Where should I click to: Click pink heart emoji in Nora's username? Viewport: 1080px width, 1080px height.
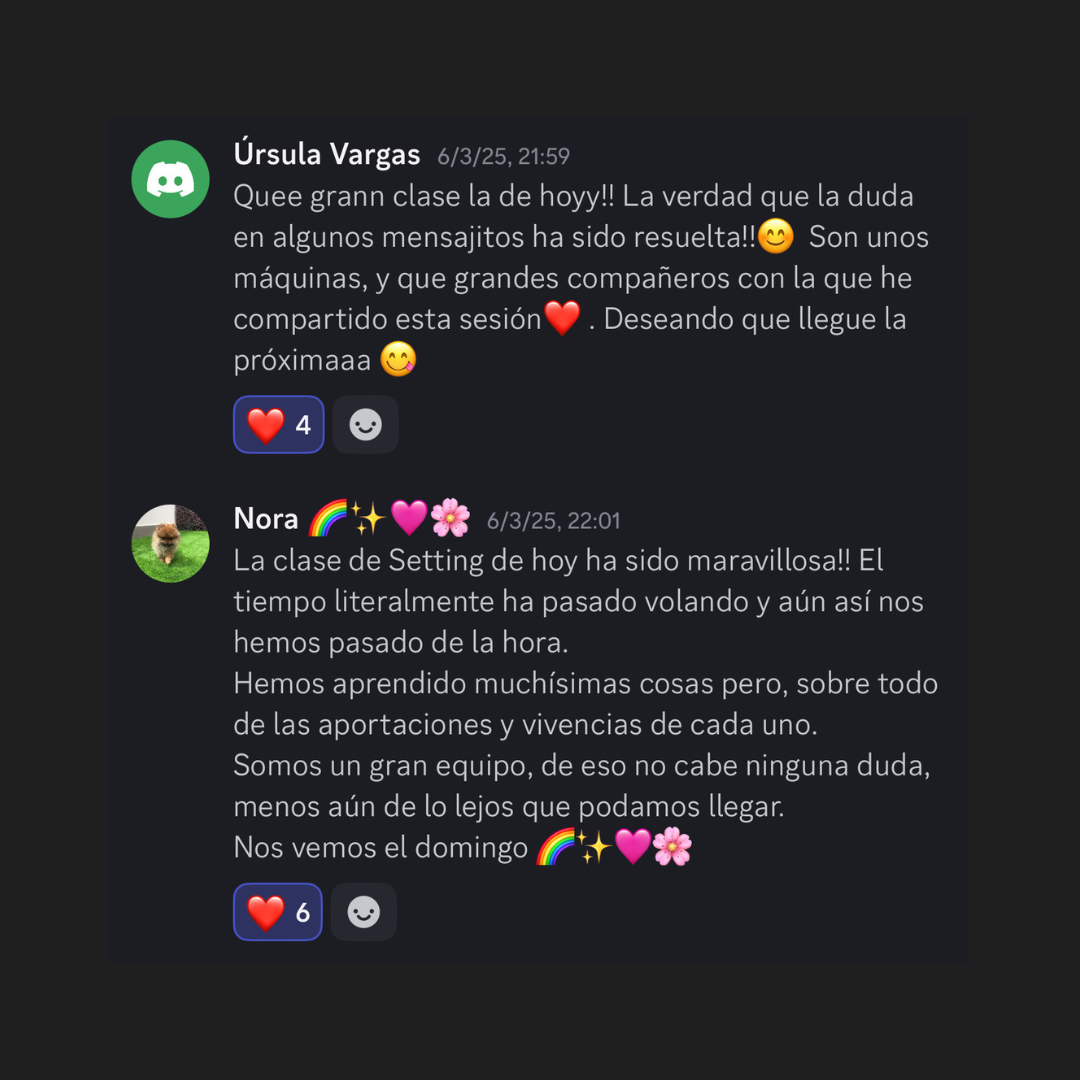tap(409, 519)
